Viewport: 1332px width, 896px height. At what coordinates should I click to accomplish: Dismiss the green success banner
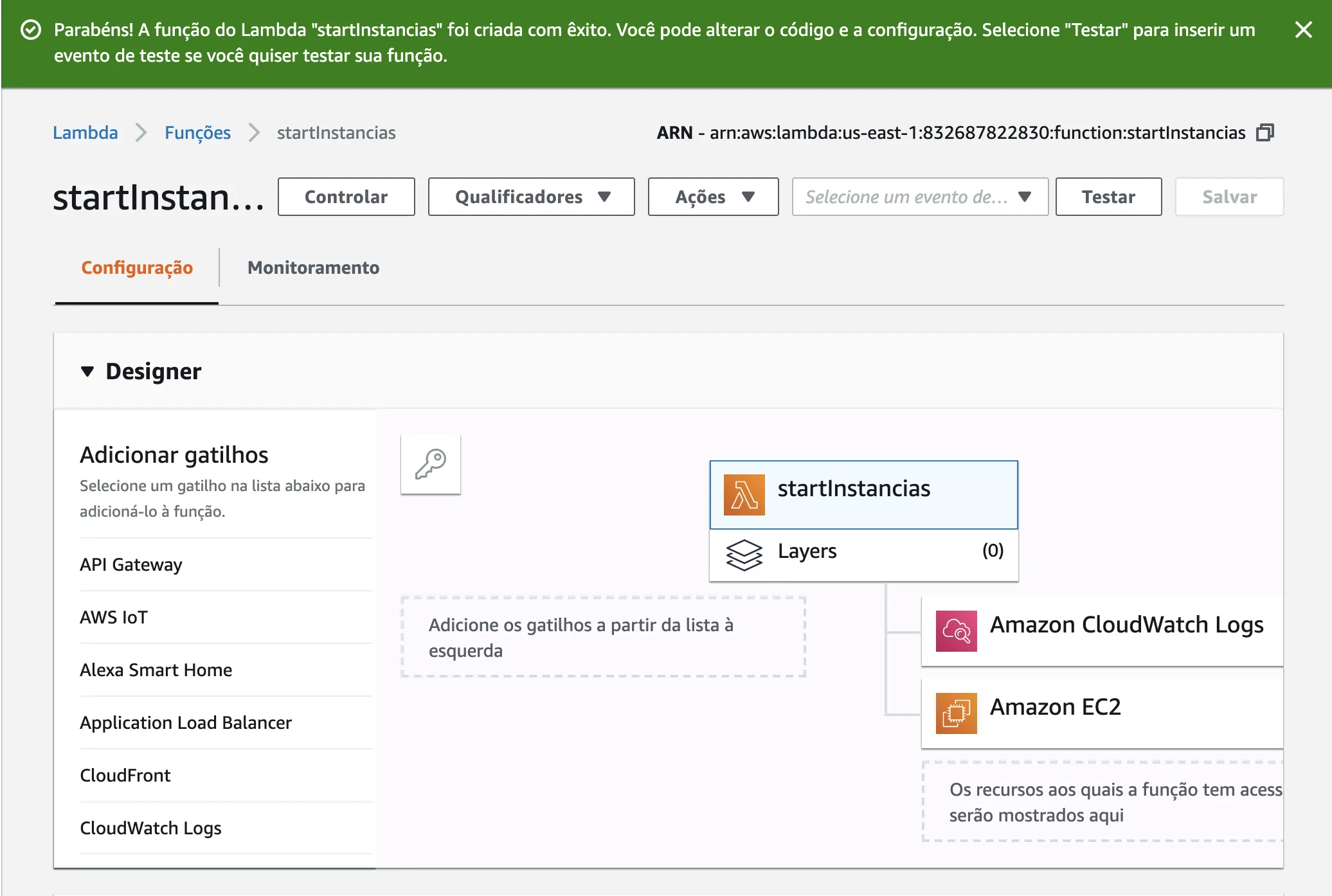(x=1303, y=30)
